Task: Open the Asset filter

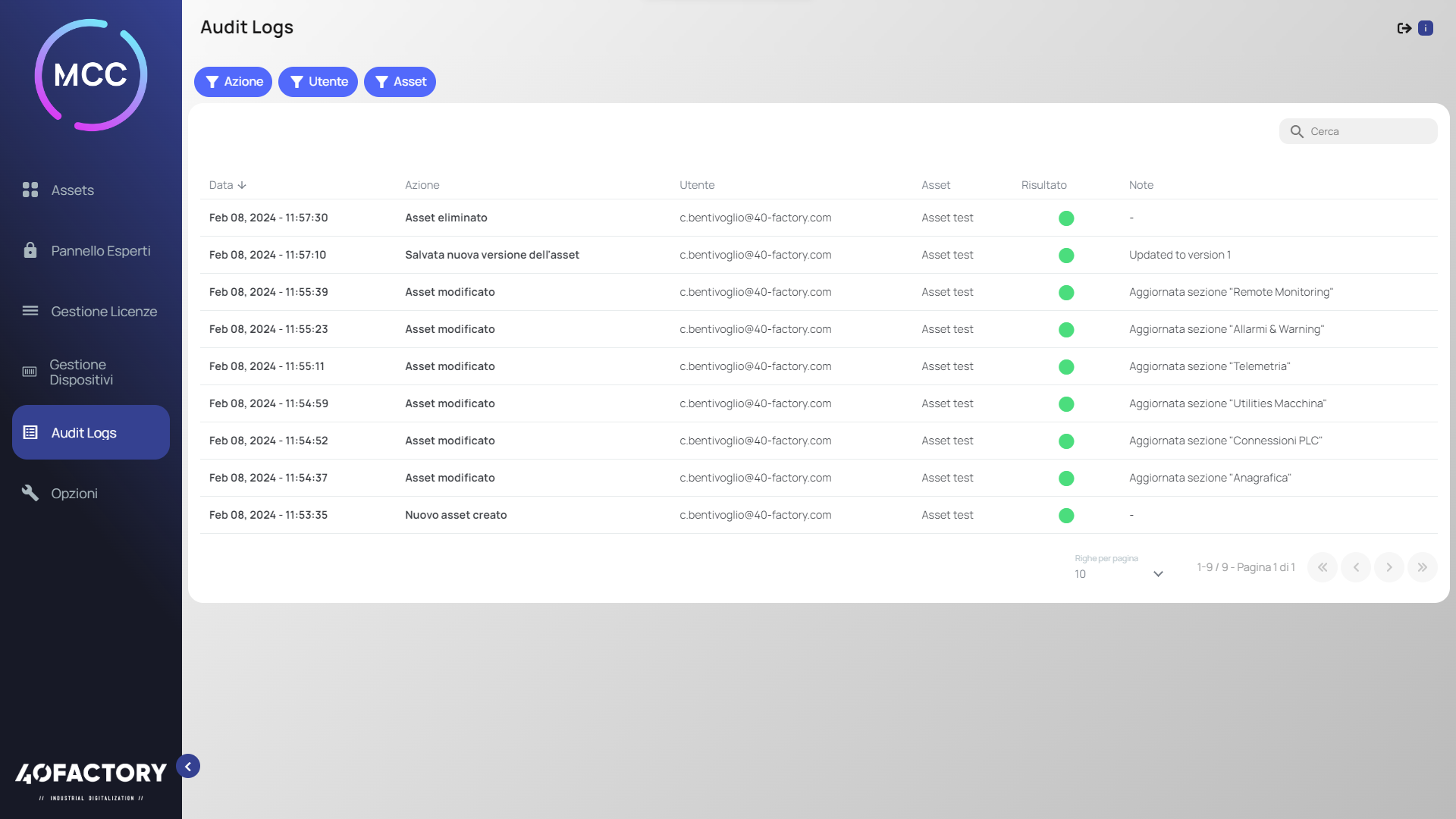Action: point(400,82)
